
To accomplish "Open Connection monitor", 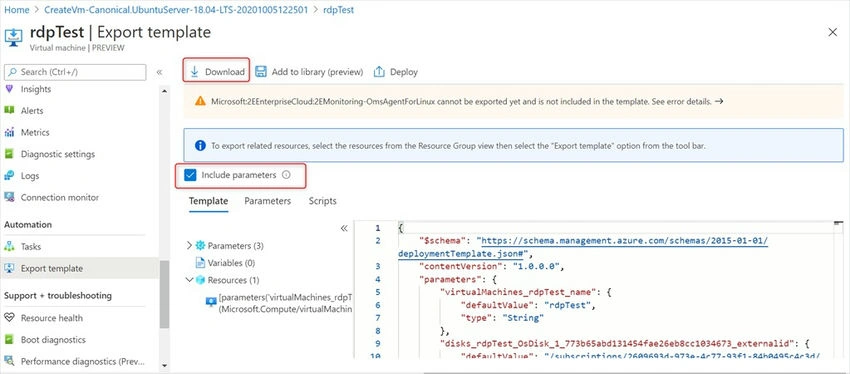I will pos(60,197).
